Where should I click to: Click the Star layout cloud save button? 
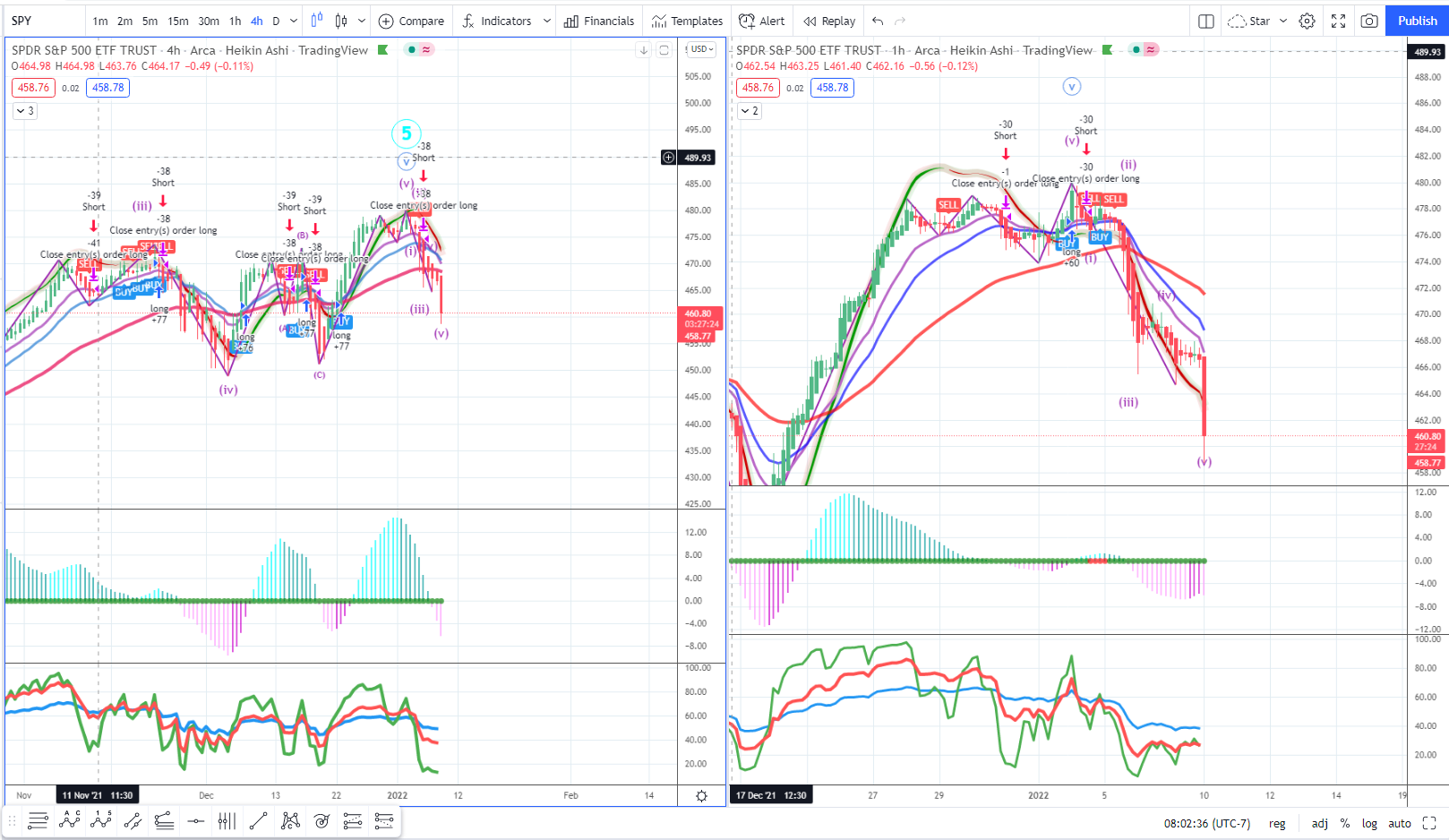coord(1248,21)
